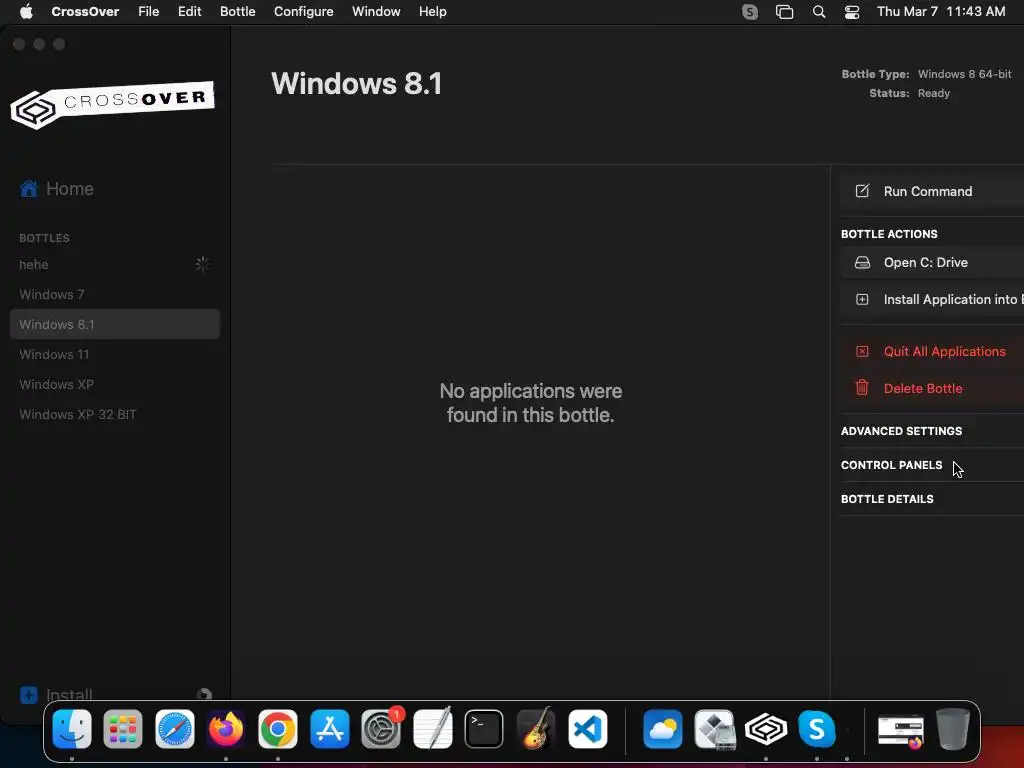Open the cloud weather app from Dock
Viewport: 1024px width, 768px height.
(663, 729)
